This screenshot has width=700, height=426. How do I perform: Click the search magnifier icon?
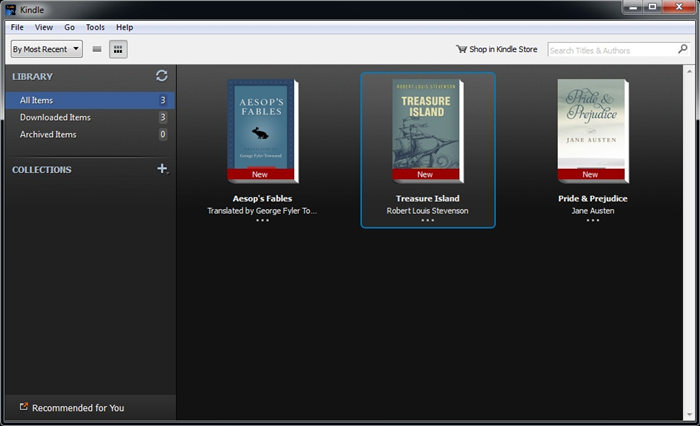coord(683,49)
